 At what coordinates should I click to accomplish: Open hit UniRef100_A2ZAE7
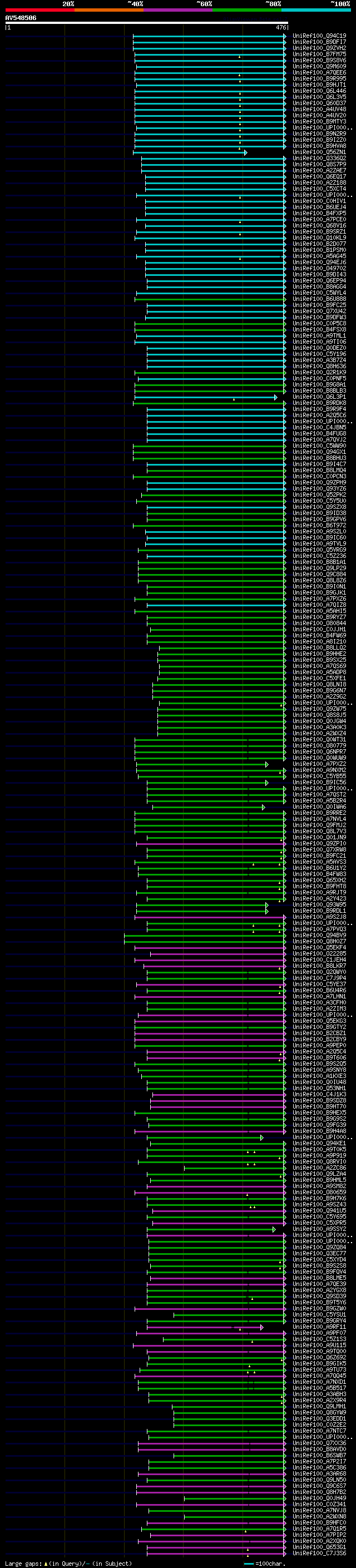(x=319, y=170)
